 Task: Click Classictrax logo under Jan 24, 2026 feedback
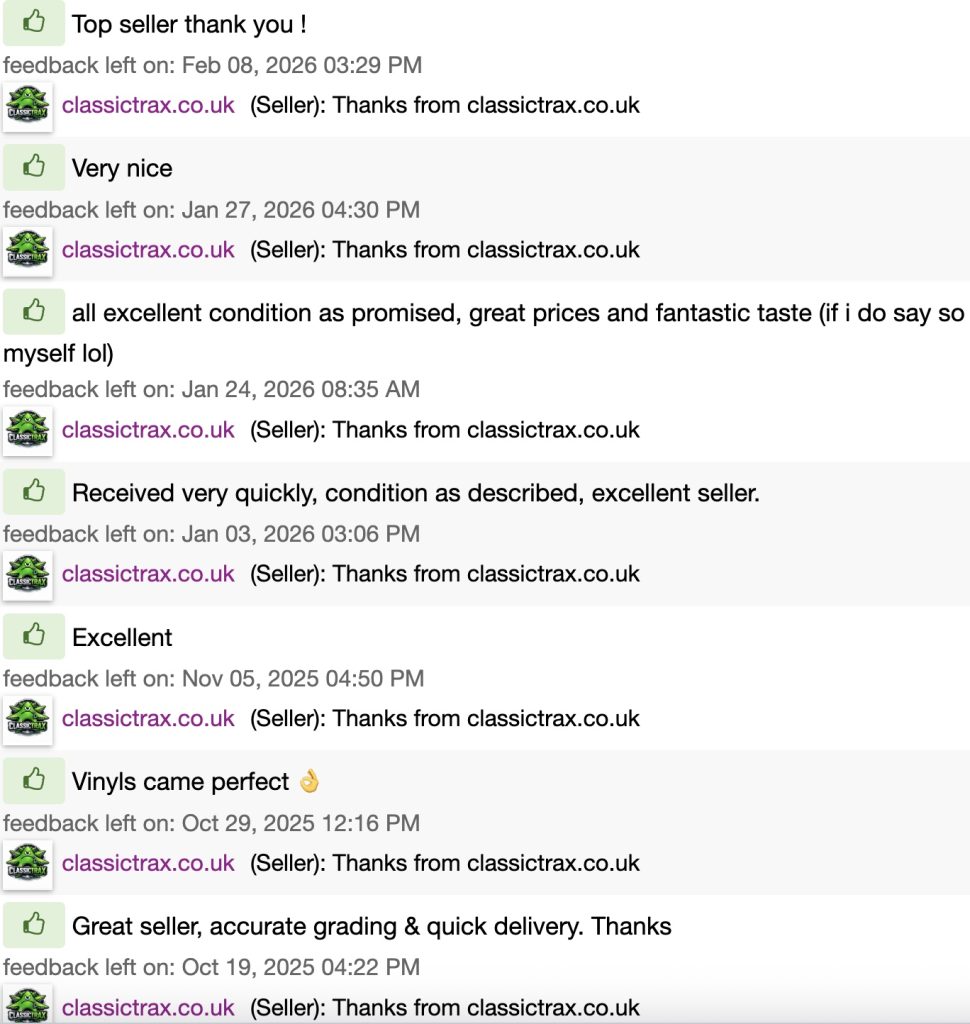coord(28,429)
